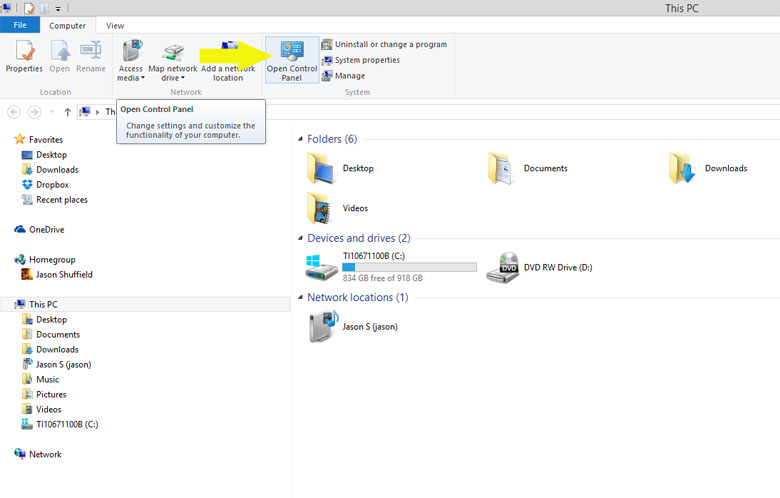Open the Jason S (jason) network location
The image size is (780, 498).
323,327
